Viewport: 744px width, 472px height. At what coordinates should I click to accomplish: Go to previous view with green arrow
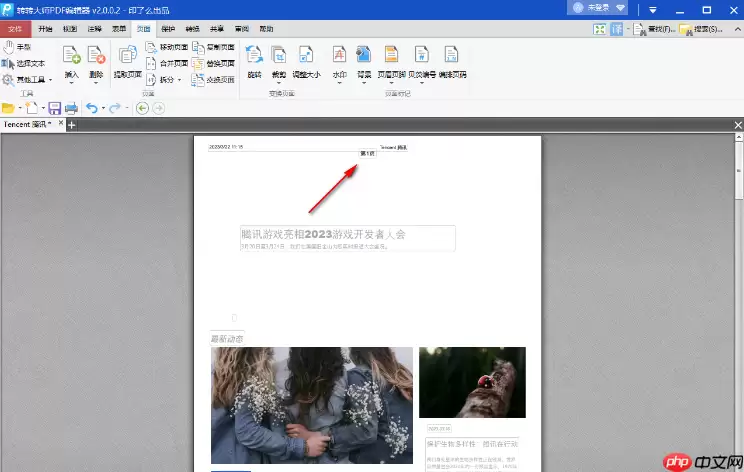tap(142, 108)
